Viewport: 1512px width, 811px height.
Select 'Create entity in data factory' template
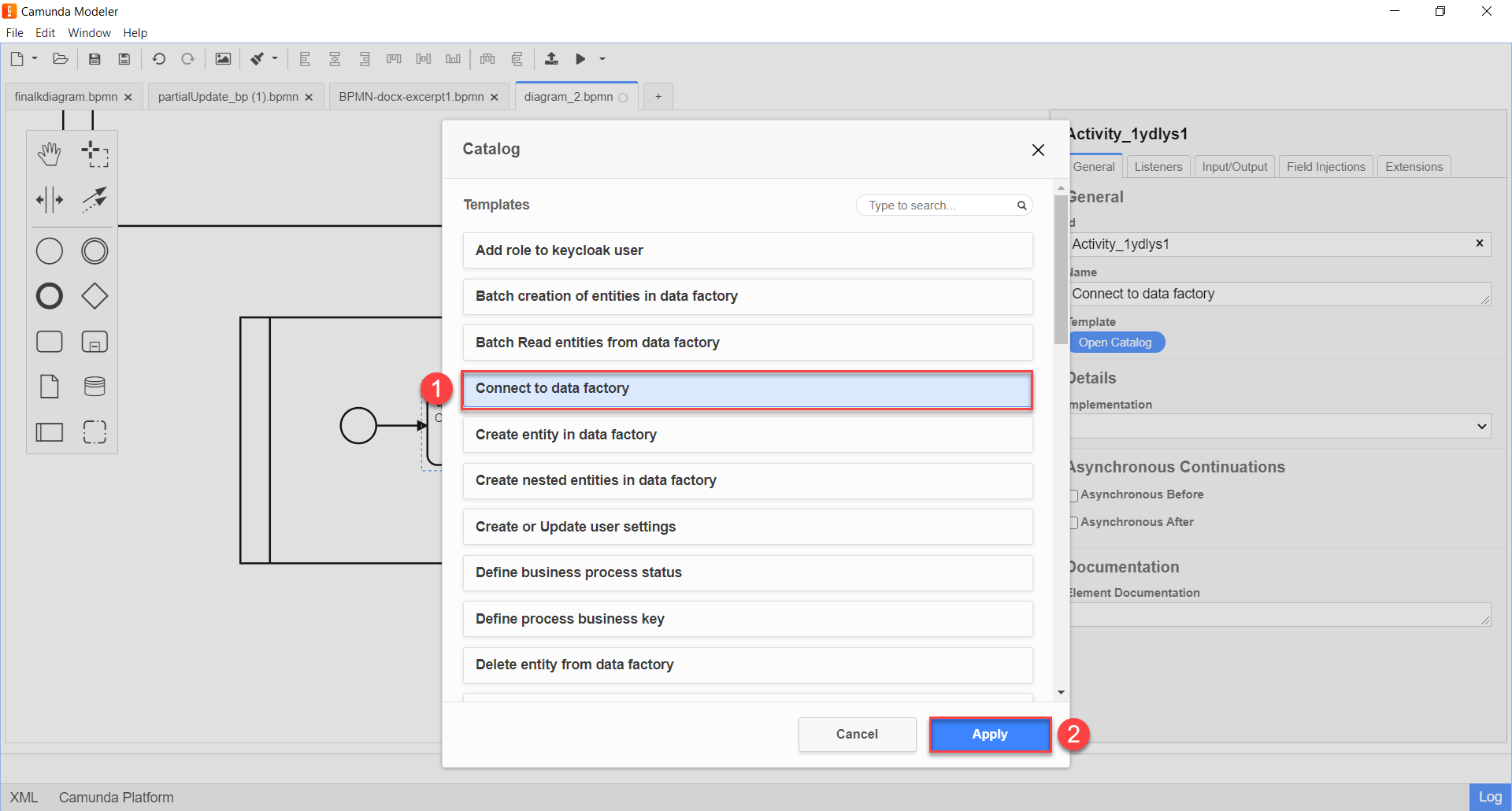tap(747, 435)
